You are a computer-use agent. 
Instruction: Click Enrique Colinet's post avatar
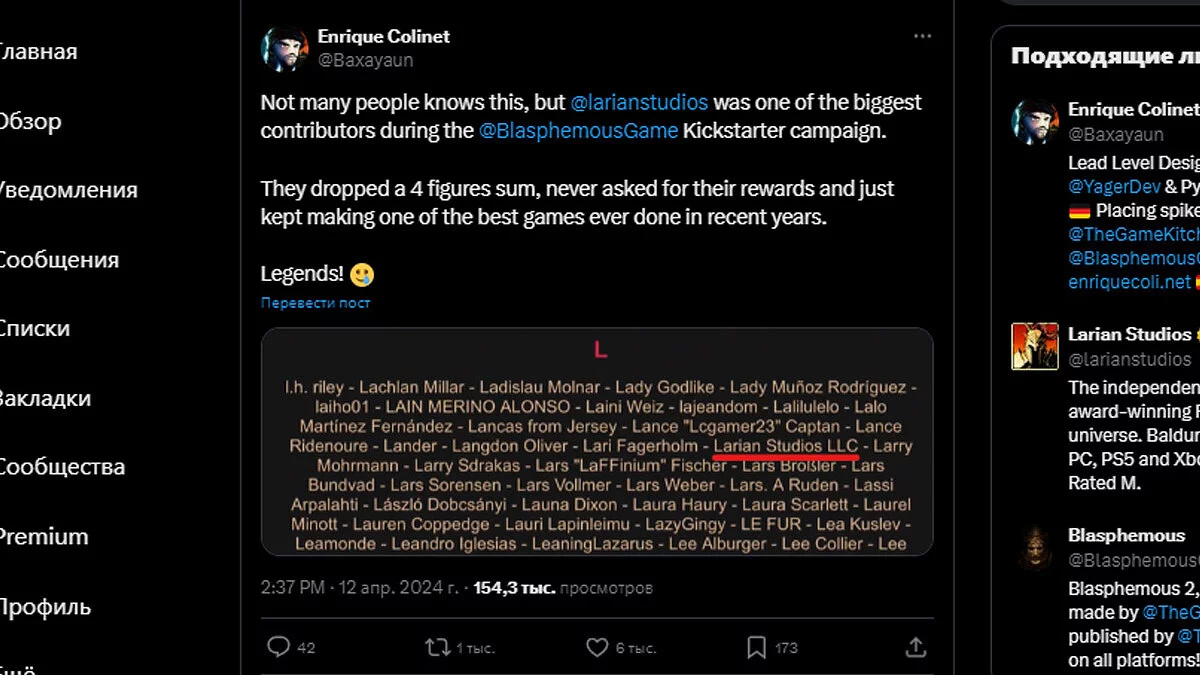285,48
